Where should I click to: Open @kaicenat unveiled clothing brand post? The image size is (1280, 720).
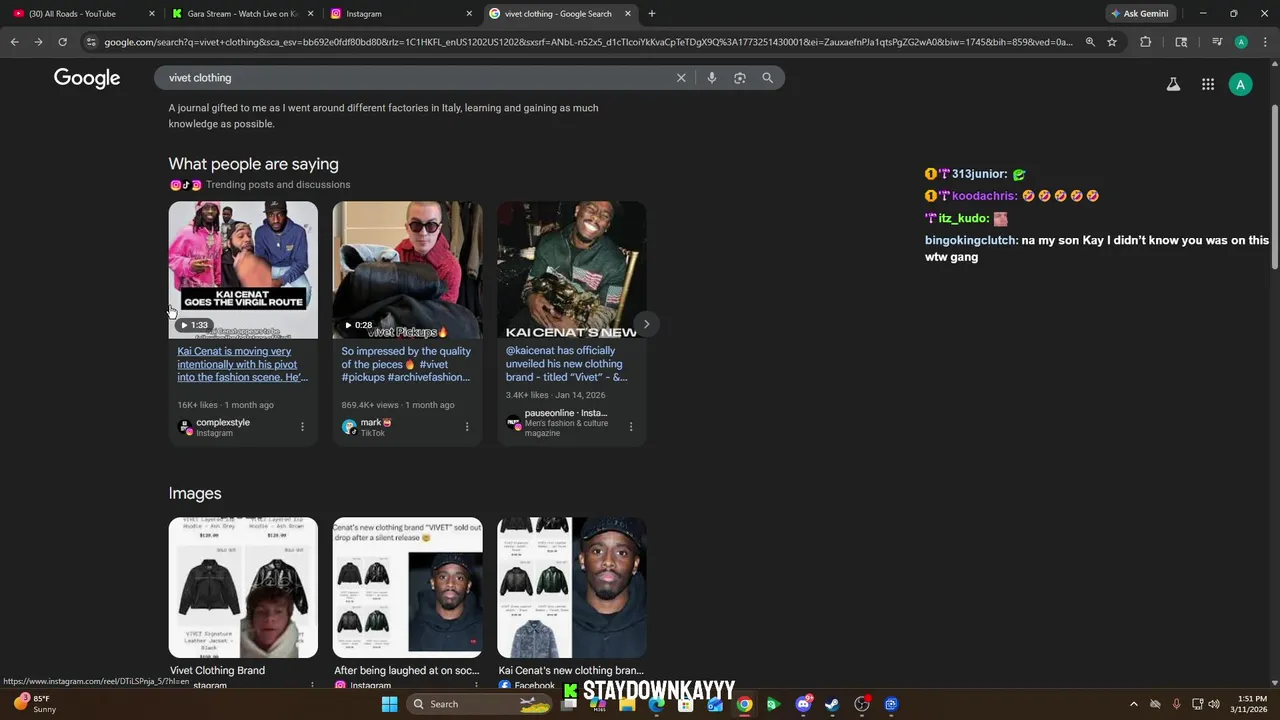coord(567,364)
